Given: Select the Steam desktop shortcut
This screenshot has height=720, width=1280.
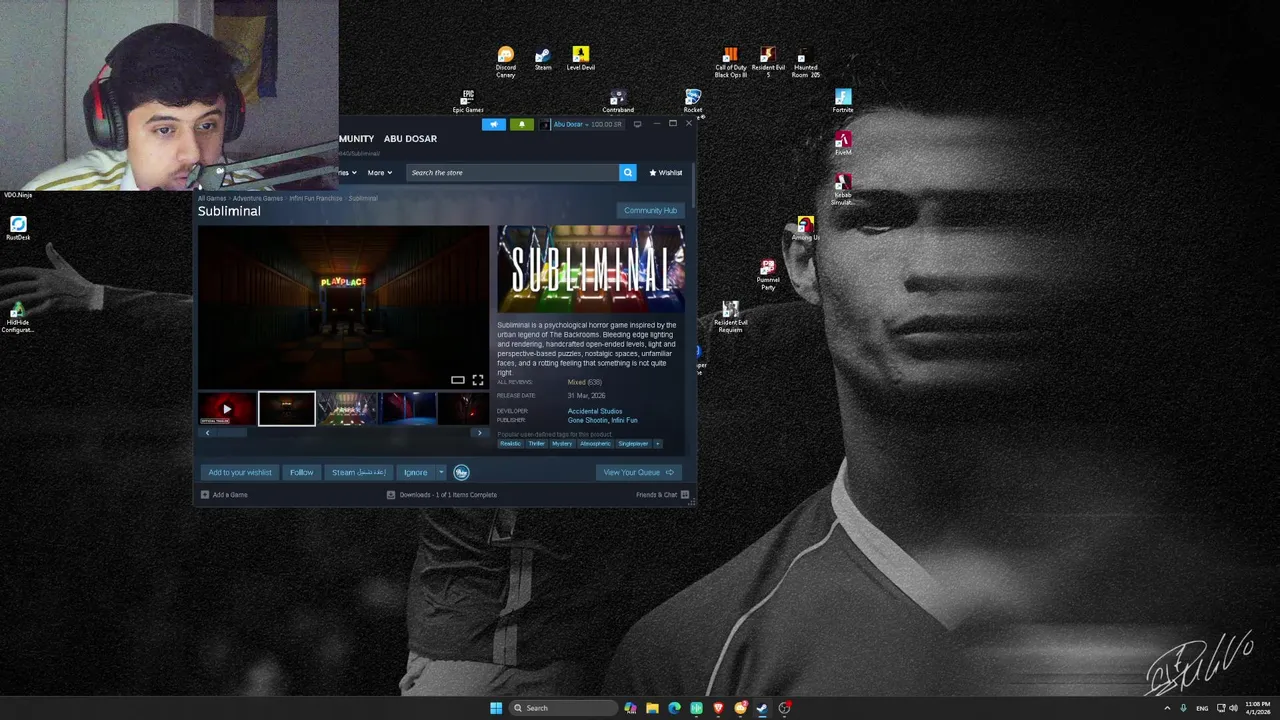Looking at the screenshot, I should tap(543, 59).
